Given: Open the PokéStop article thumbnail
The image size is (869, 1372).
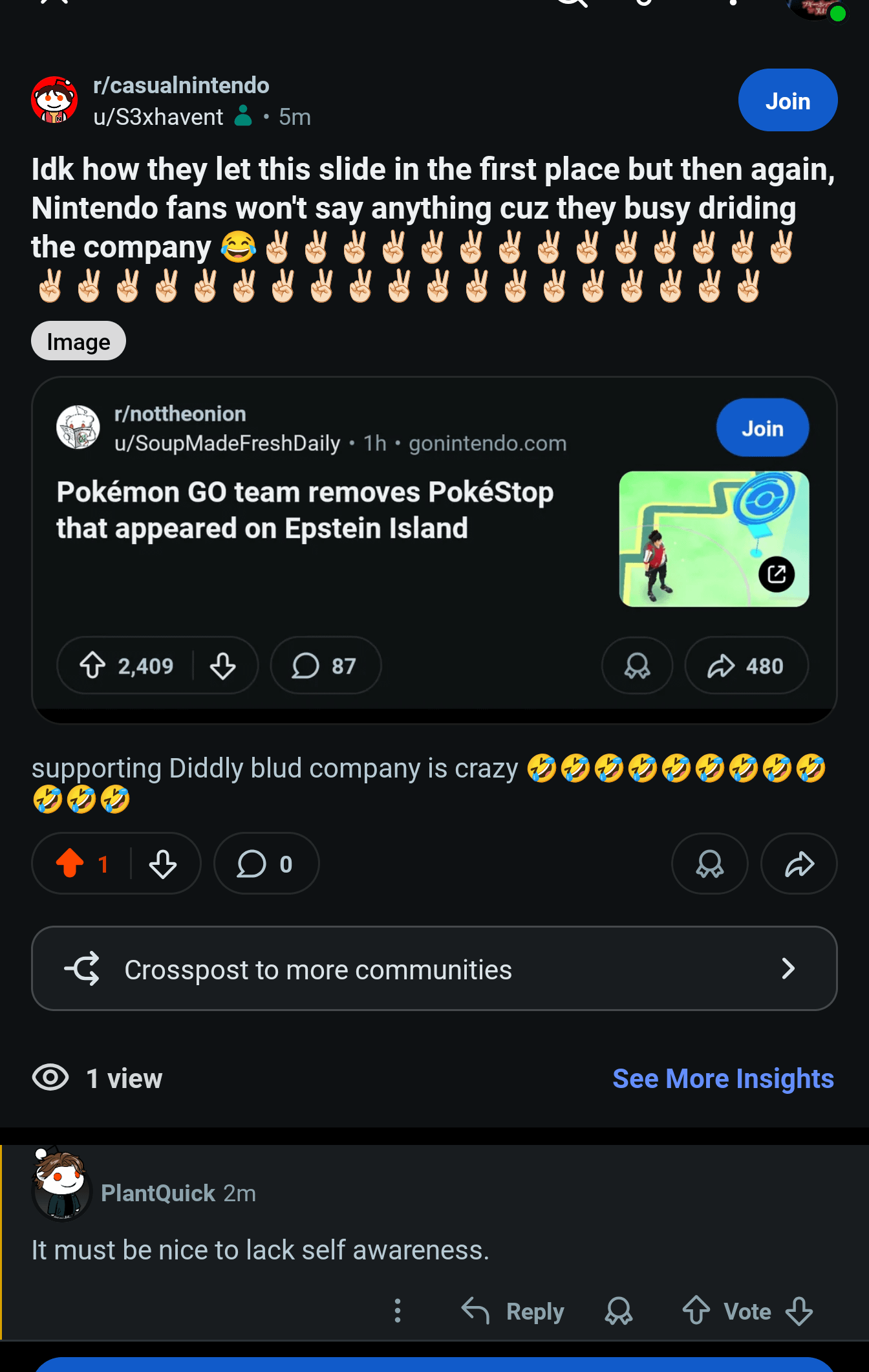Looking at the screenshot, I should [x=714, y=539].
